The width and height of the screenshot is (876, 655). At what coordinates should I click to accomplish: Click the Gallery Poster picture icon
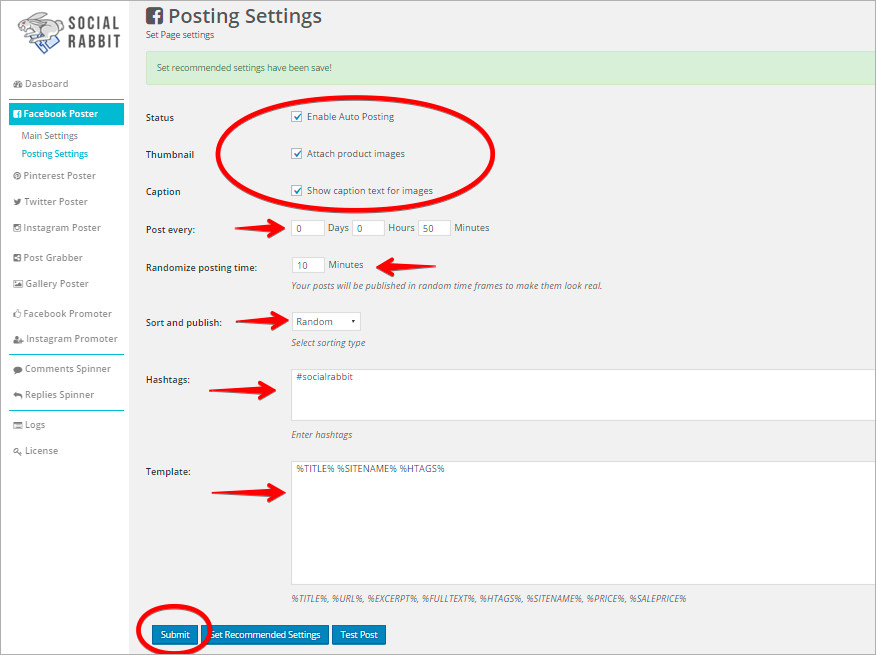pyautogui.click(x=18, y=284)
